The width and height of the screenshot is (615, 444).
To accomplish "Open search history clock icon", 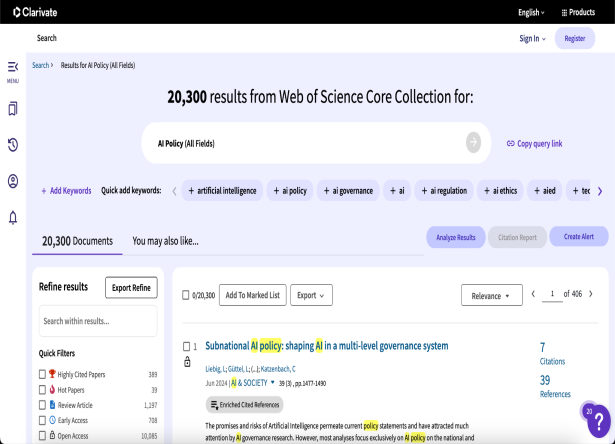I will click(13, 145).
